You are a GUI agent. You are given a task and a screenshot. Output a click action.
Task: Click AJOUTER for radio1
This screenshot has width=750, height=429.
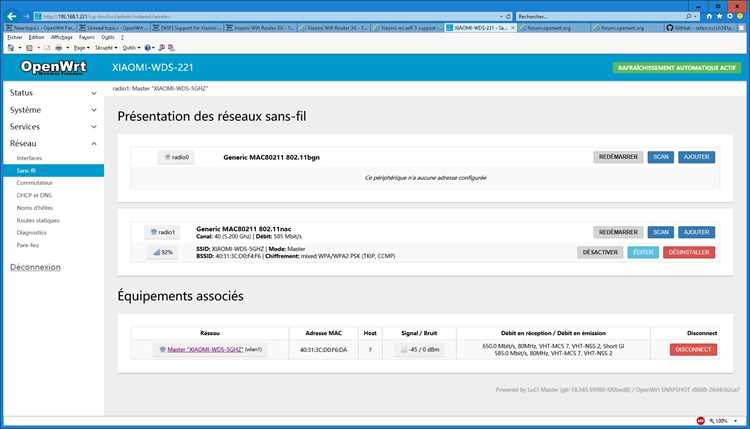(x=696, y=232)
